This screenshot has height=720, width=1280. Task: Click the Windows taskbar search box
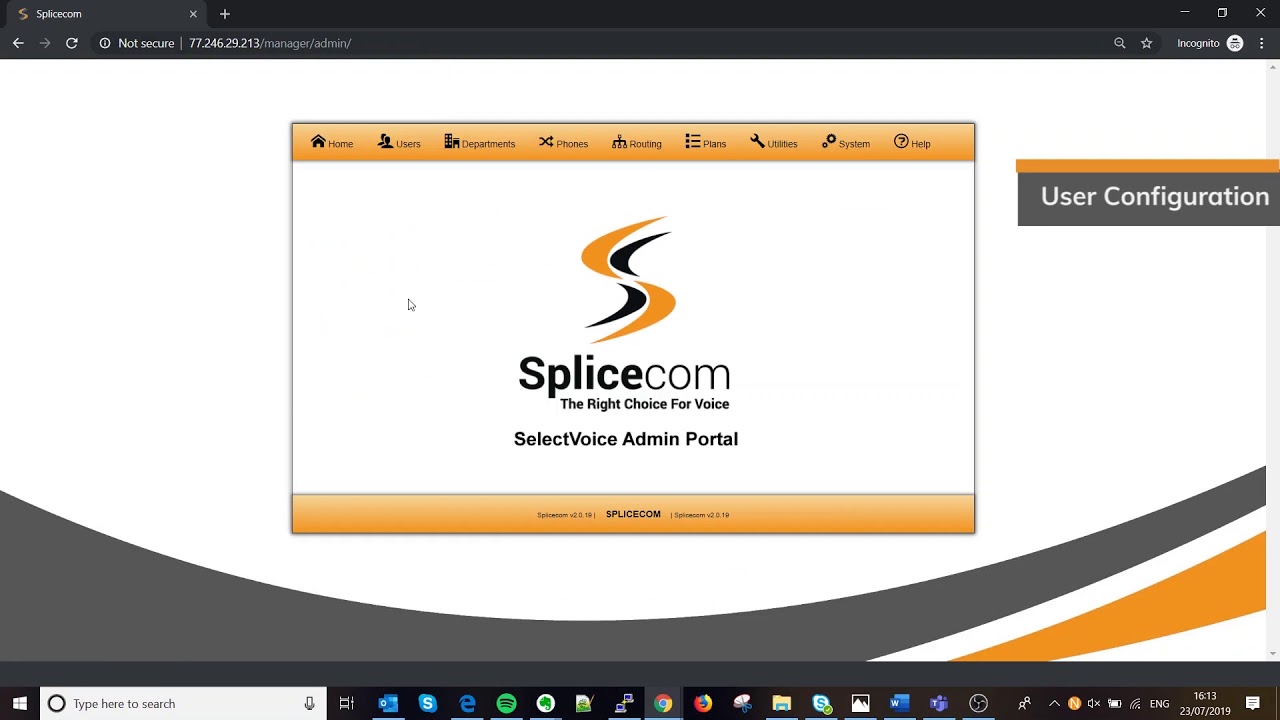[183, 703]
